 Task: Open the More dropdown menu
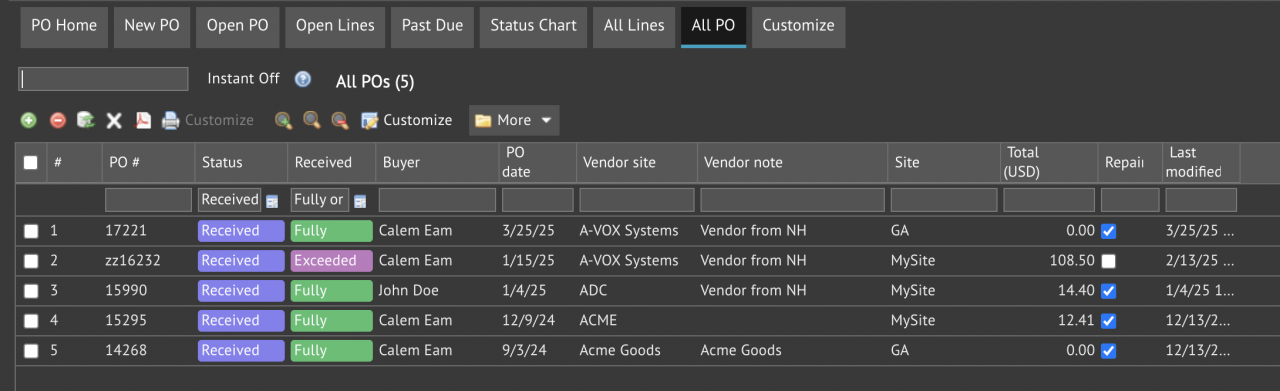tap(514, 120)
